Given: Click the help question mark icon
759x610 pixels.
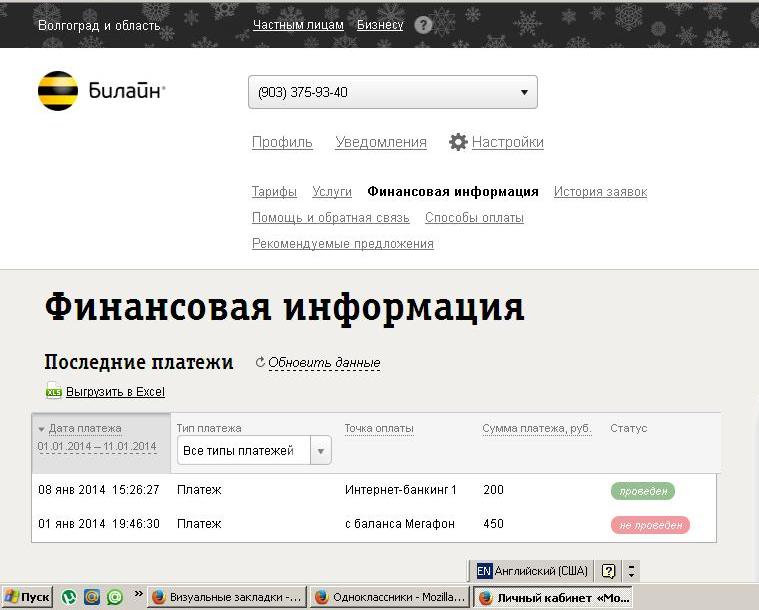Looking at the screenshot, I should click(x=423, y=25).
